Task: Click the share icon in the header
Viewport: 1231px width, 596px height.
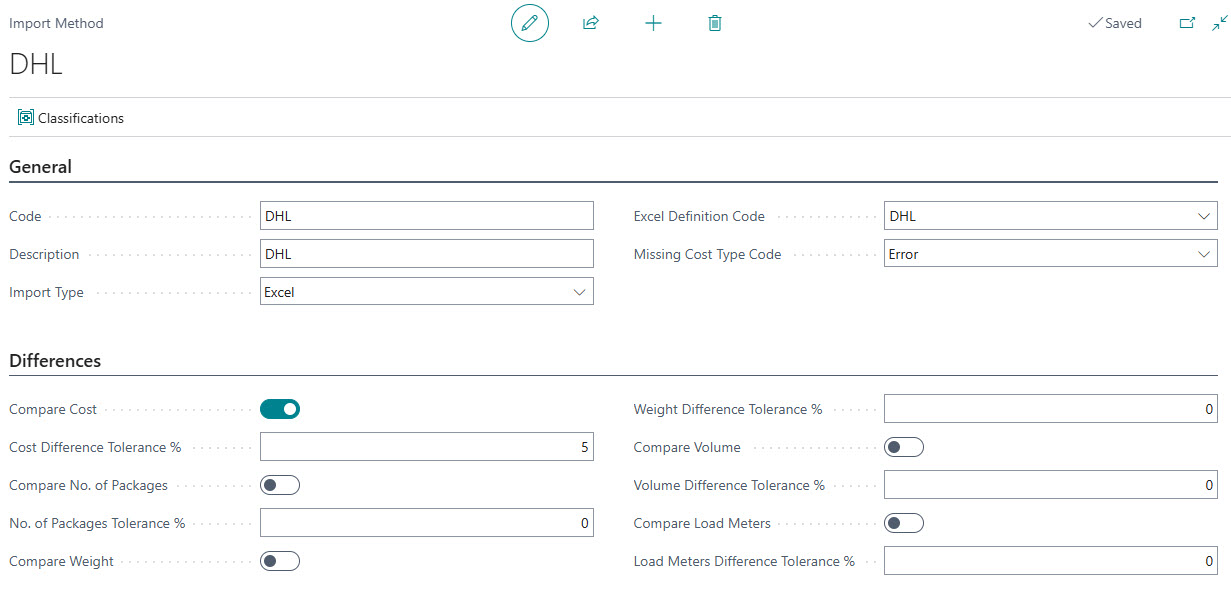Action: click(x=590, y=23)
